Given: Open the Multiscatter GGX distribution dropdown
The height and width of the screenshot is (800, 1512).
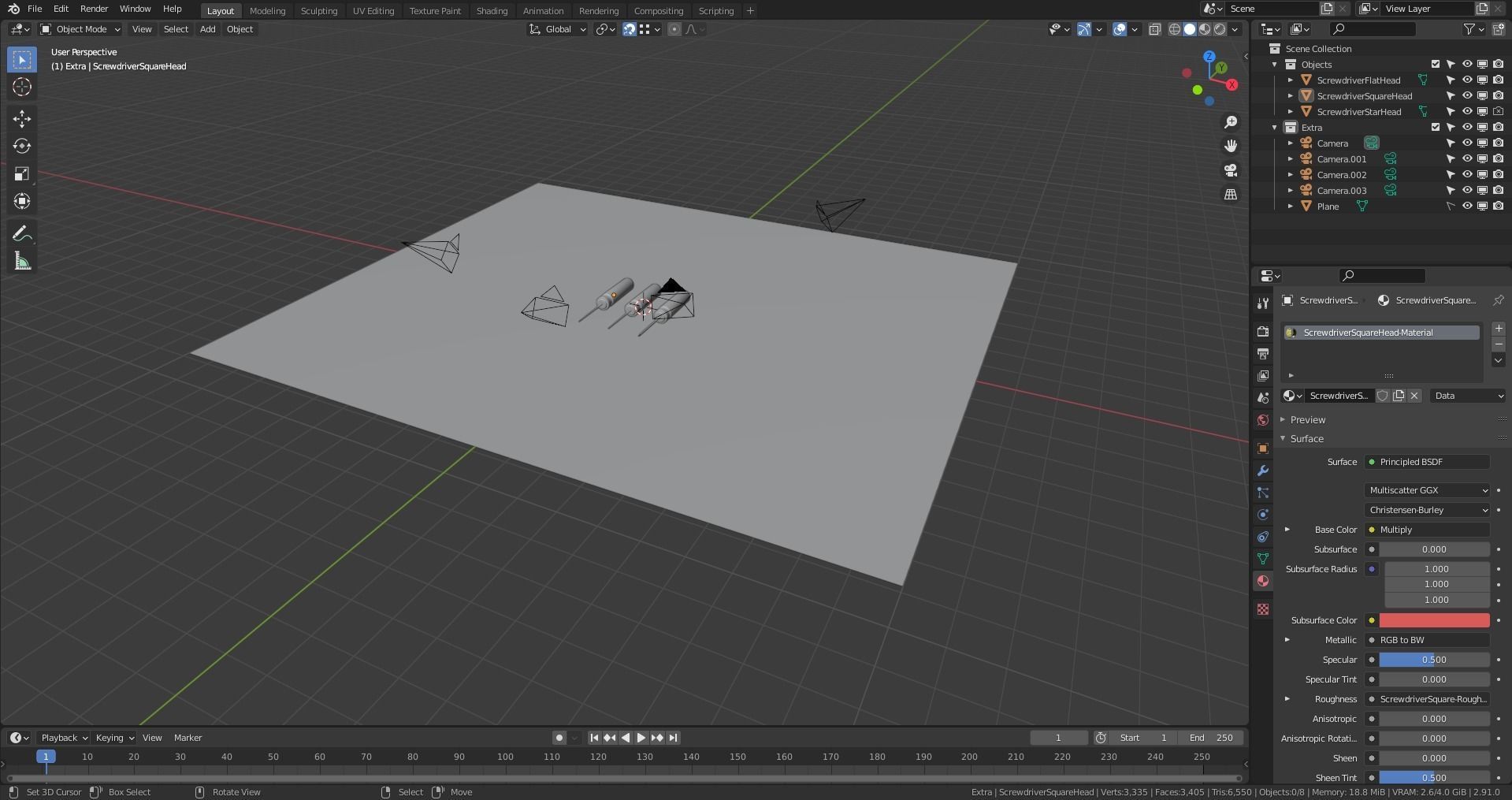Looking at the screenshot, I should 1428,490.
